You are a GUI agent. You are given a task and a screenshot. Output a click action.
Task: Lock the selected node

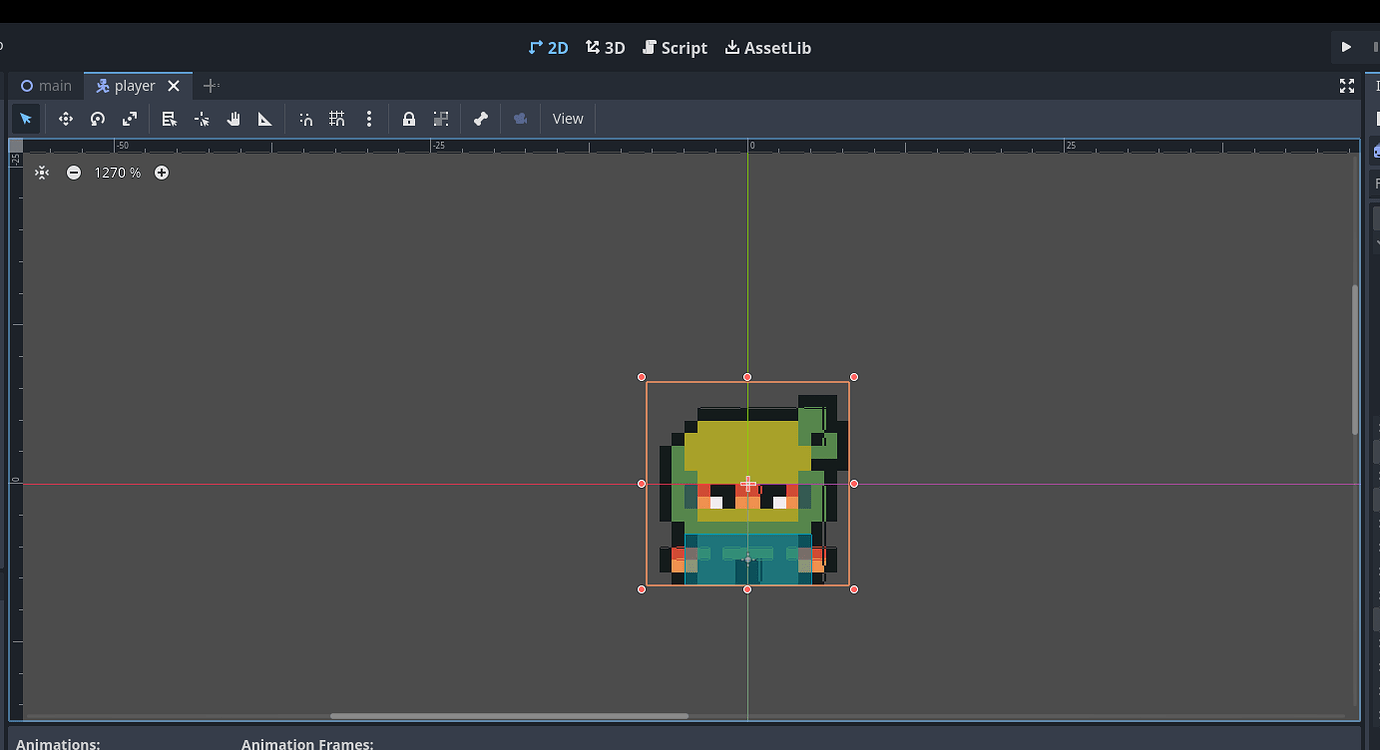[x=409, y=119]
